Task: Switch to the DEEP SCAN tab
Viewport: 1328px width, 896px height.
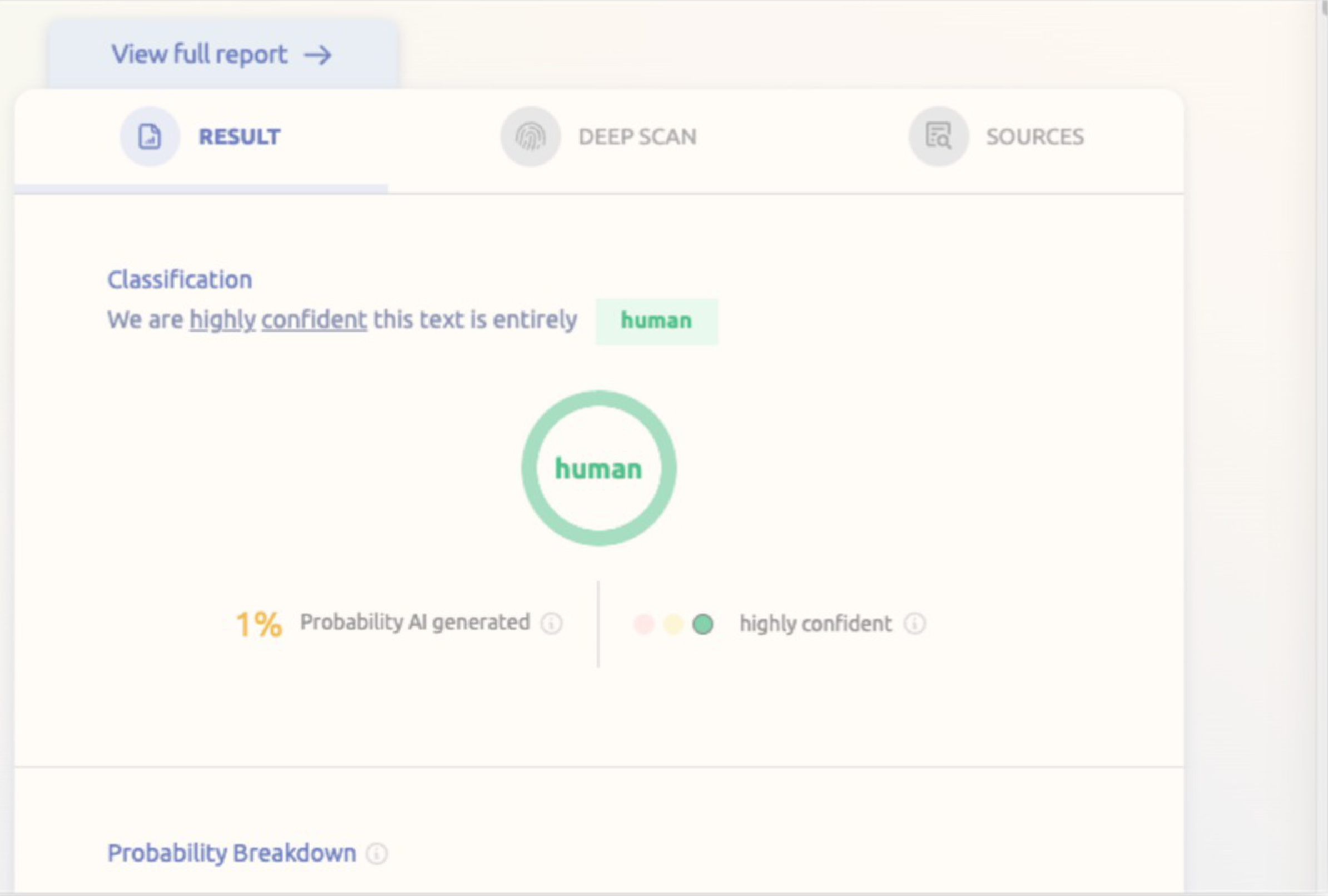Action: tap(637, 137)
